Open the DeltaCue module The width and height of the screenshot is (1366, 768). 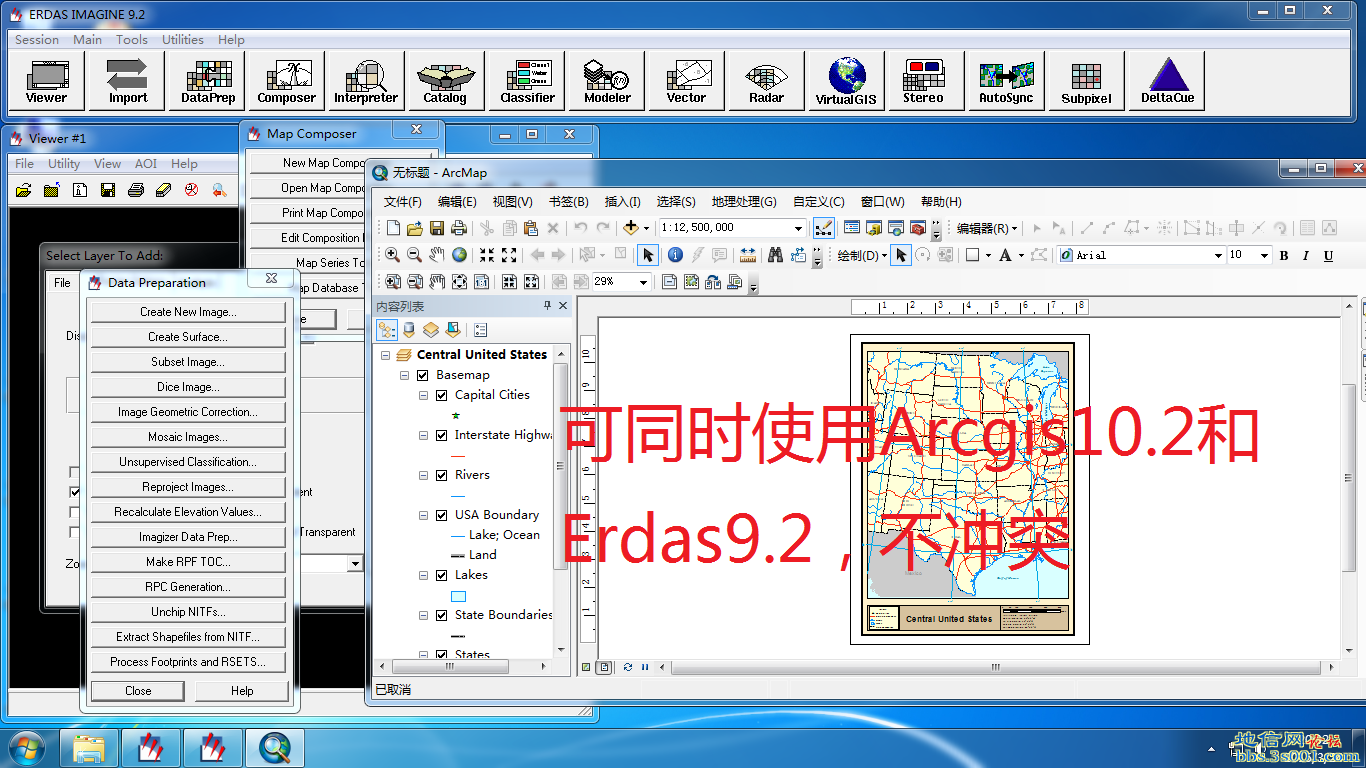1167,81
